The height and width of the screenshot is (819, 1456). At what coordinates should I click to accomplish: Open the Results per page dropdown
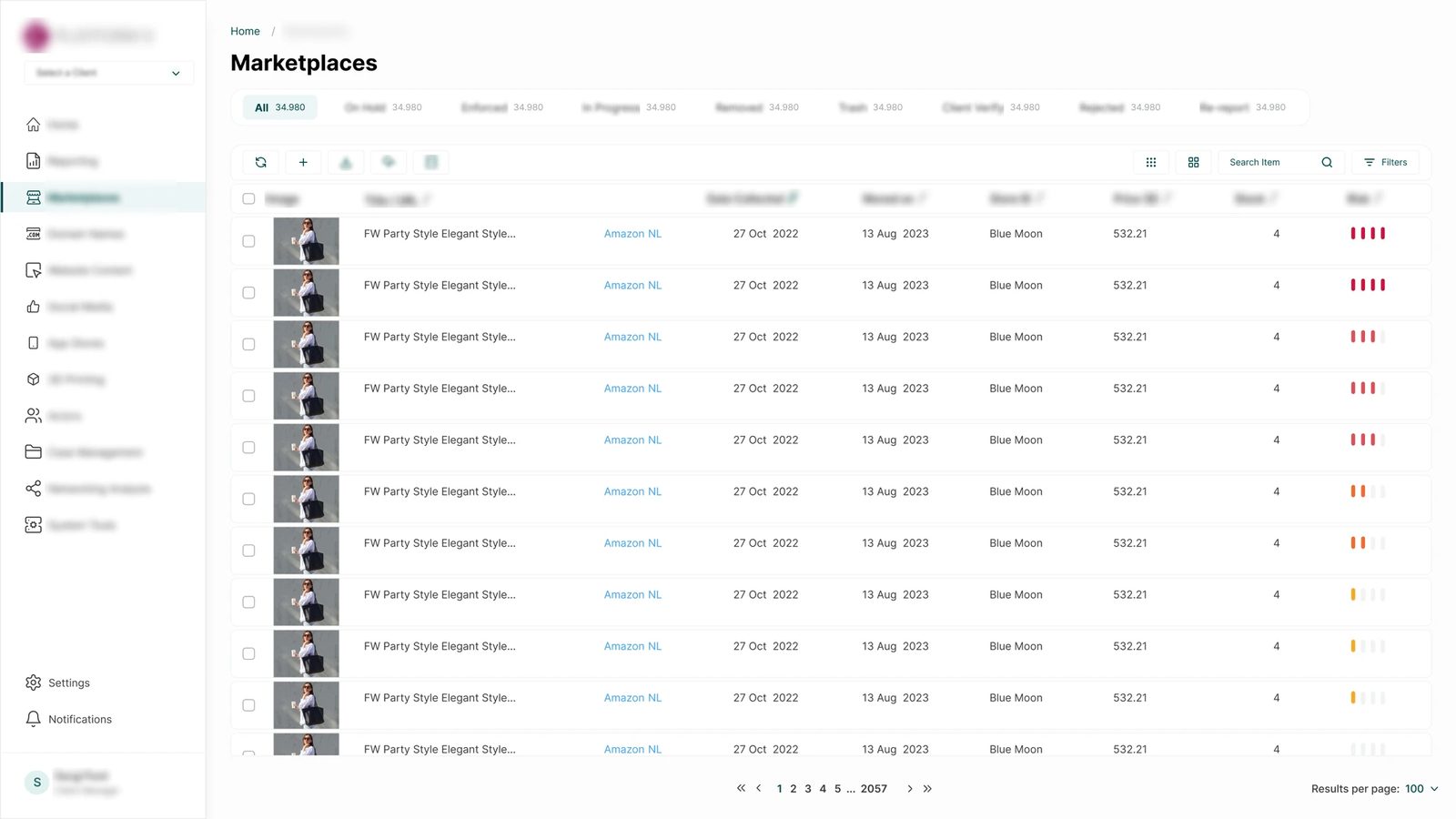tap(1421, 789)
